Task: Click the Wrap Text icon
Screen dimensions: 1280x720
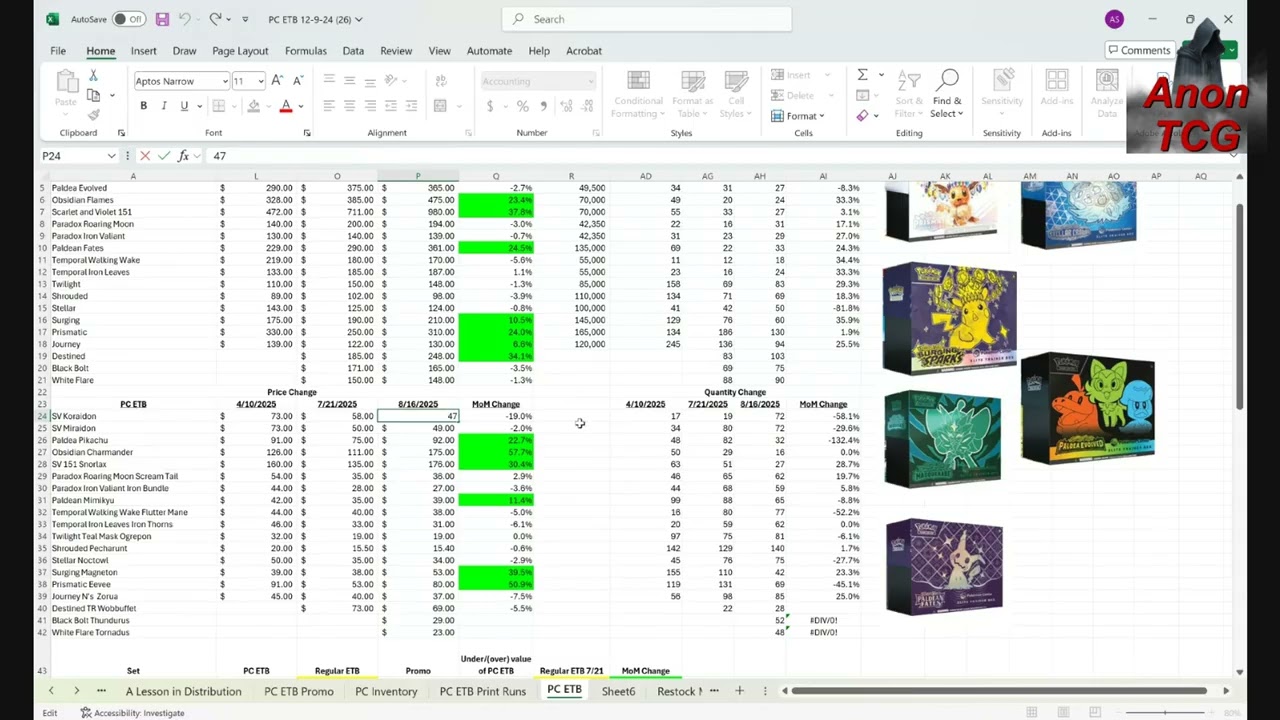Action: [x=440, y=81]
